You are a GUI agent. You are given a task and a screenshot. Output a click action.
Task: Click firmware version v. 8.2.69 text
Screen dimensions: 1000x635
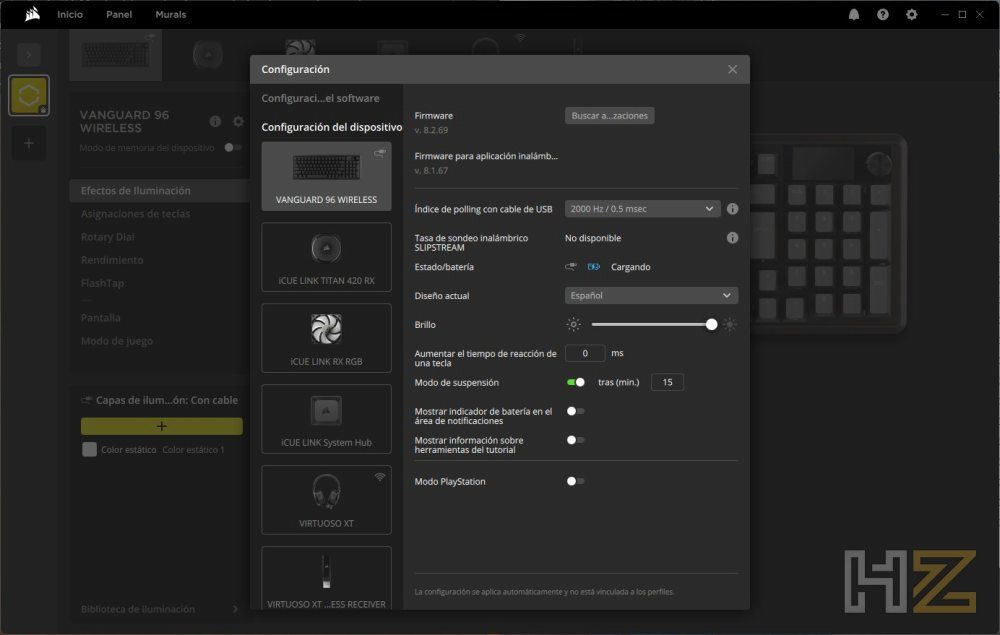(x=431, y=130)
